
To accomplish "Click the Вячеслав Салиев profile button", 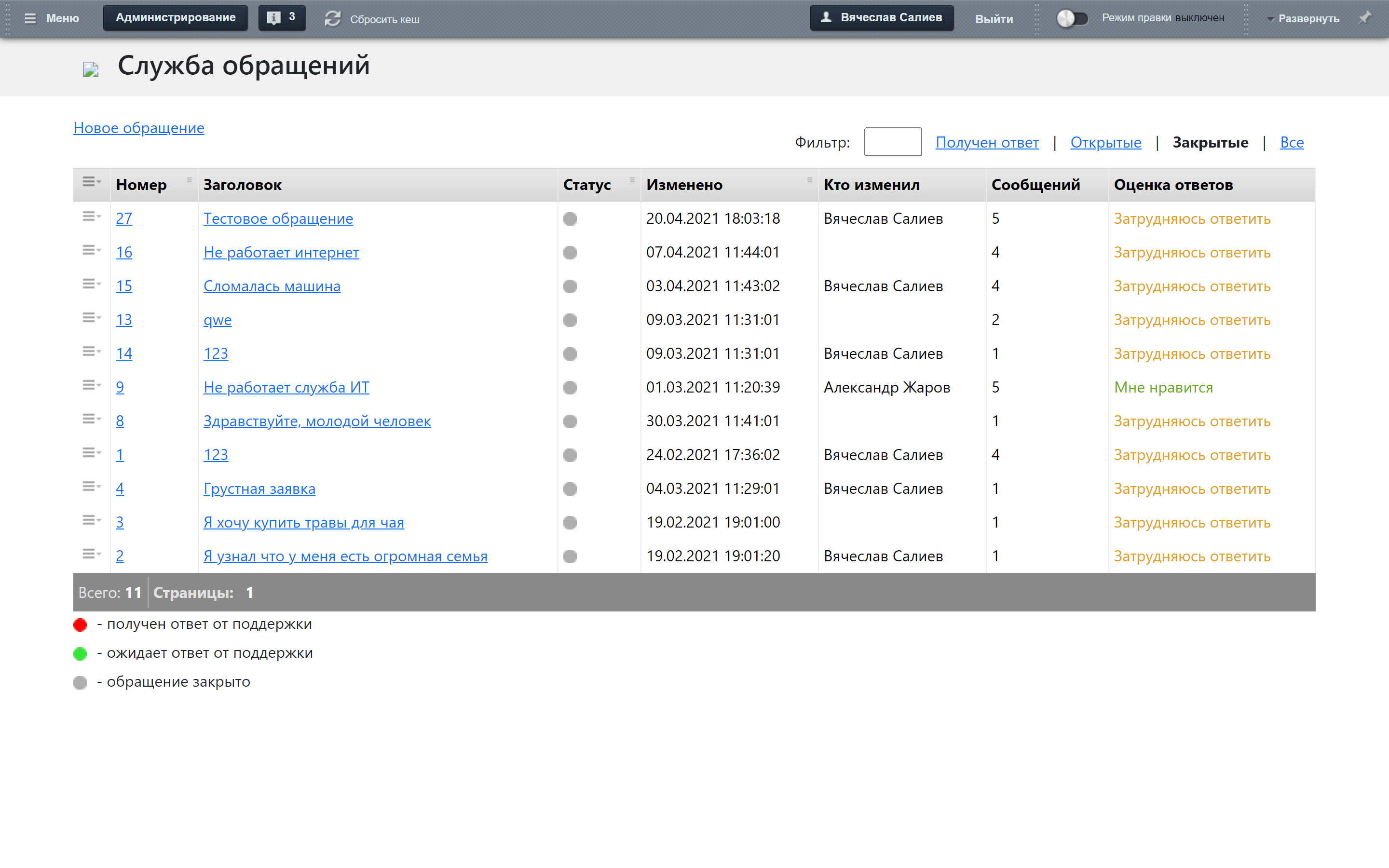I will pyautogui.click(x=882, y=18).
